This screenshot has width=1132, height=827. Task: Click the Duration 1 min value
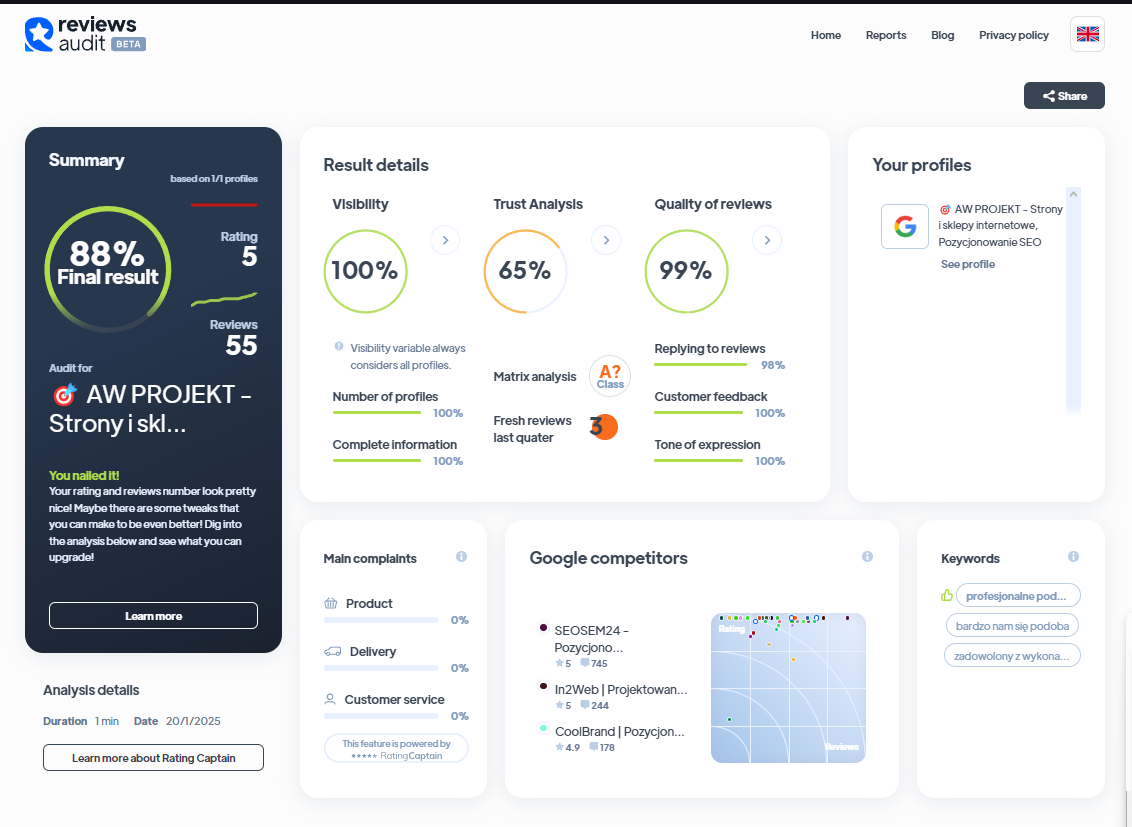107,721
